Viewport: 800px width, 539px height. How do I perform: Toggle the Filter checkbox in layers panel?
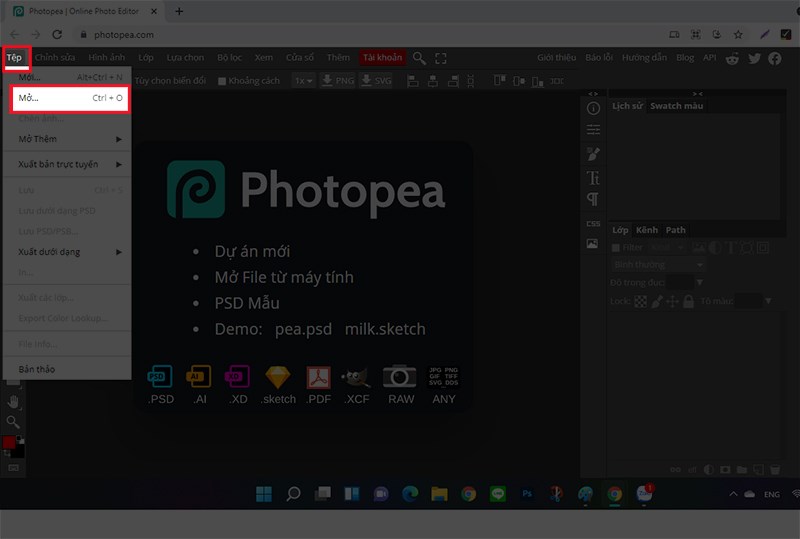coord(617,247)
